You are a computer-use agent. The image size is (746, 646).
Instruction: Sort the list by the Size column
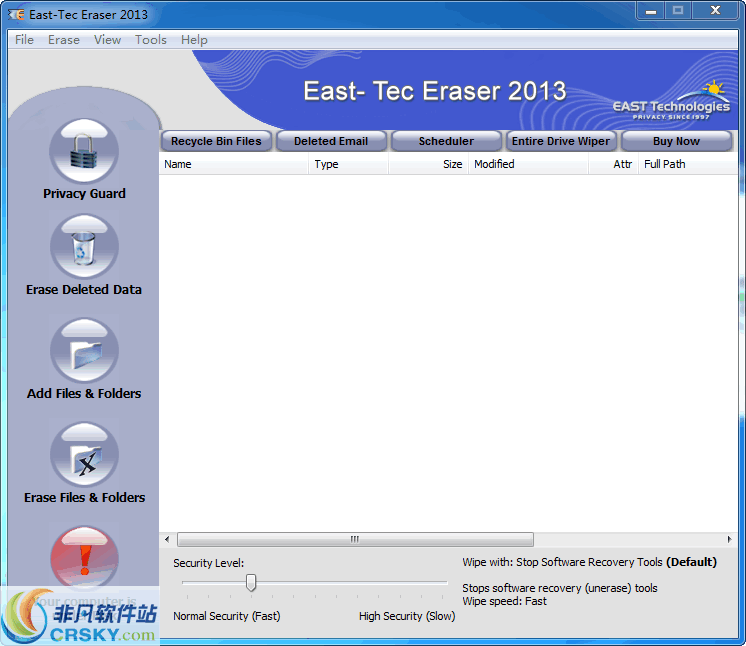429,164
